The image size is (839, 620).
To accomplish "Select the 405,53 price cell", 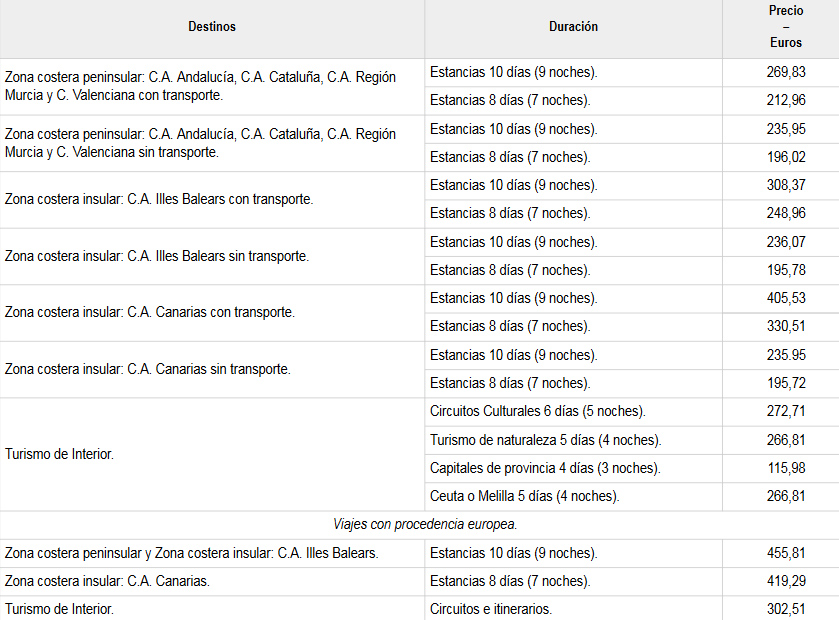I will coord(785,298).
